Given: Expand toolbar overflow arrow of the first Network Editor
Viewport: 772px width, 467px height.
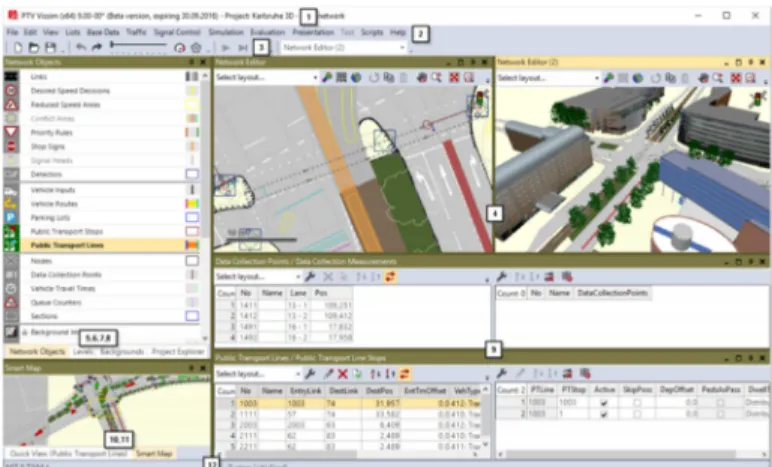Looking at the screenshot, I should 487,80.
